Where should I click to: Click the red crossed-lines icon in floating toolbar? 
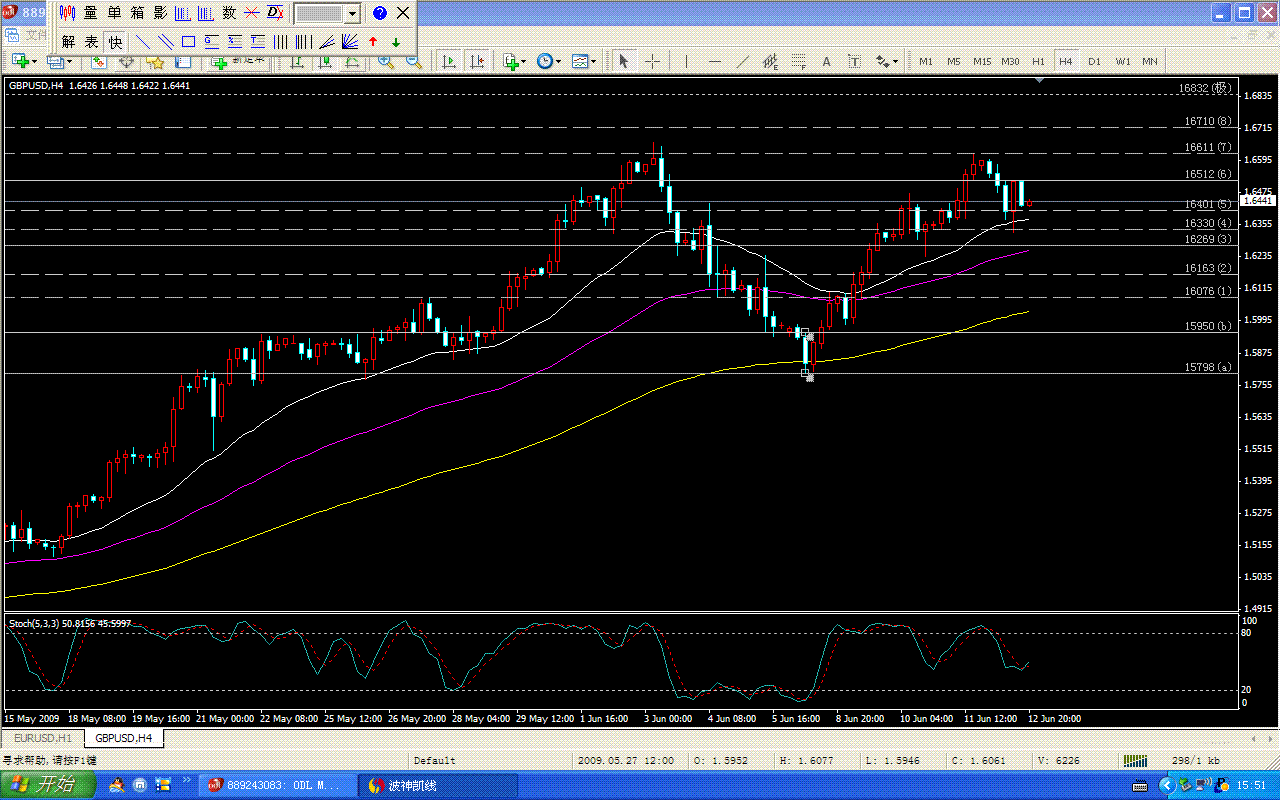coord(252,13)
